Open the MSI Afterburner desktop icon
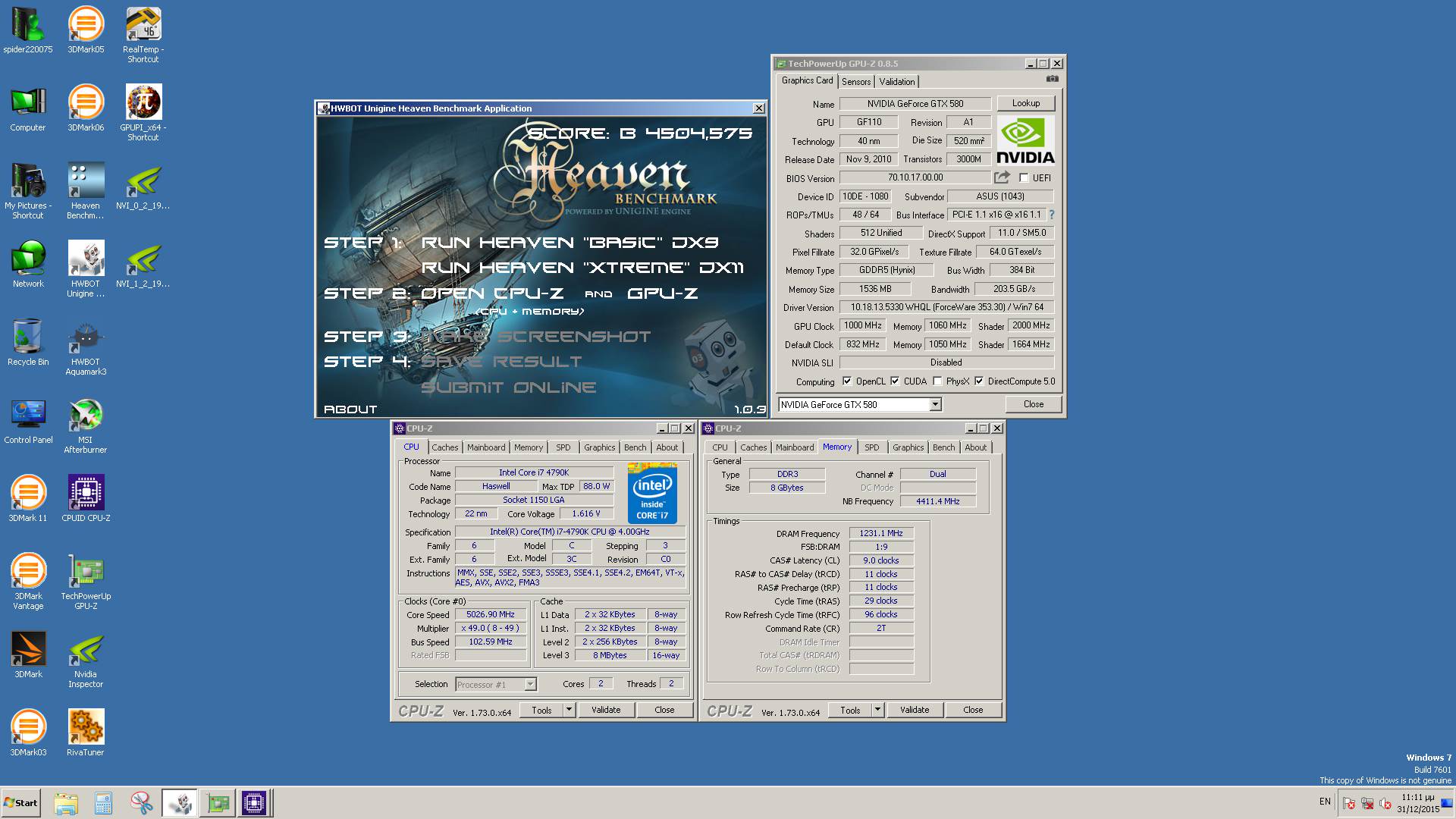 [x=86, y=425]
